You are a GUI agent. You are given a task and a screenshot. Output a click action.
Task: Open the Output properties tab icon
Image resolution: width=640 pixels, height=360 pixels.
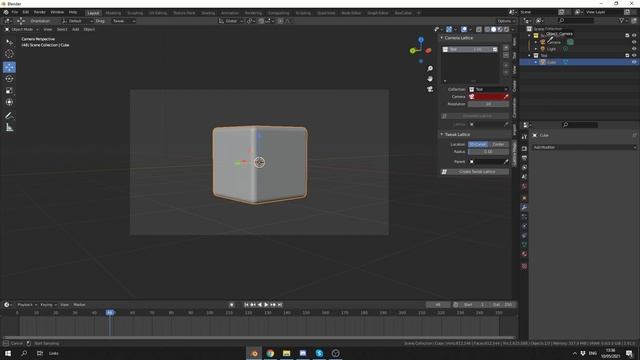tap(524, 158)
